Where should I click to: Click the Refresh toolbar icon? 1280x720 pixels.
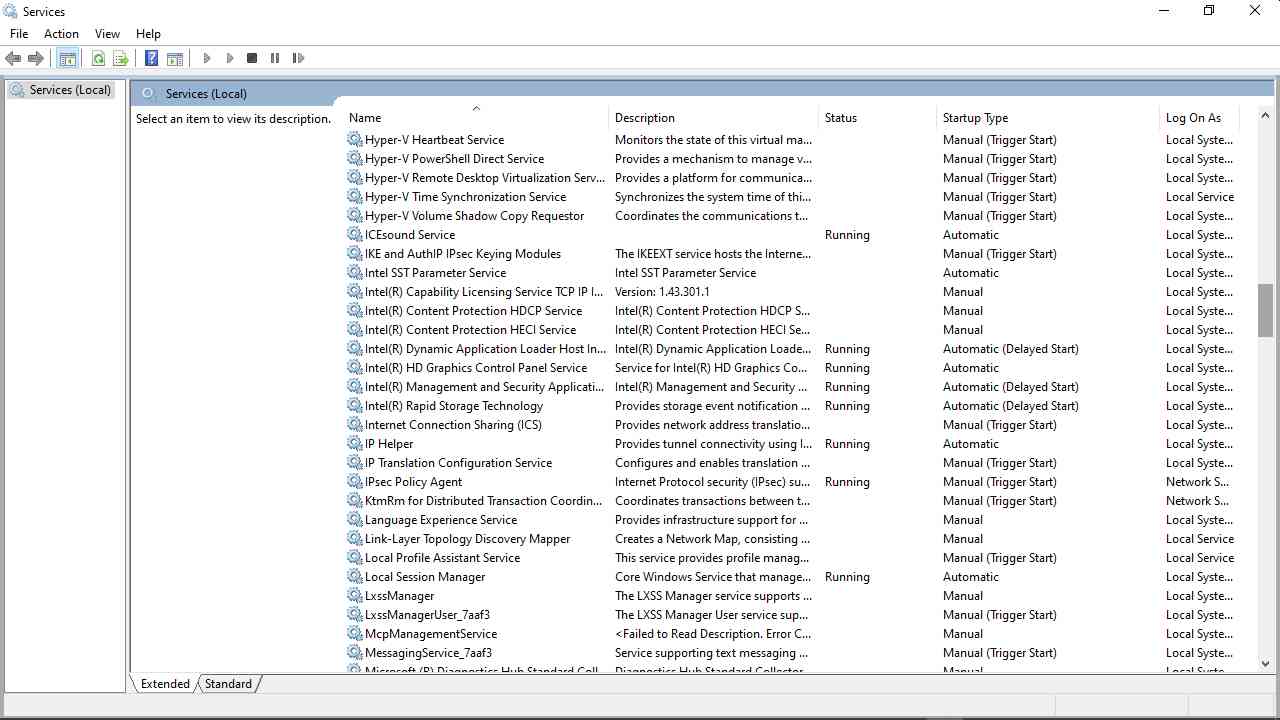(x=98, y=59)
